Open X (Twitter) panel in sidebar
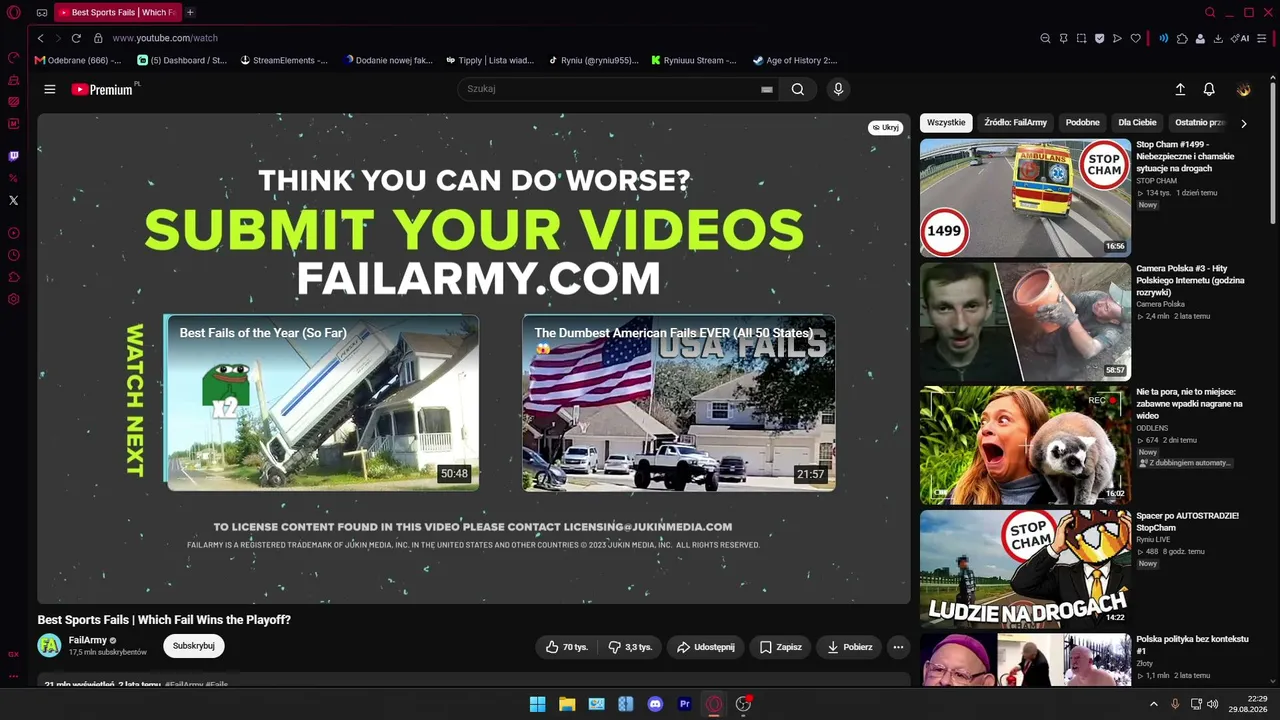 [13, 200]
